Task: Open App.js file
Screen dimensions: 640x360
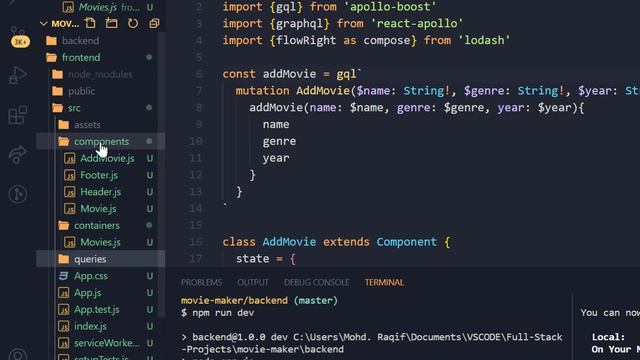Action: pos(87,293)
